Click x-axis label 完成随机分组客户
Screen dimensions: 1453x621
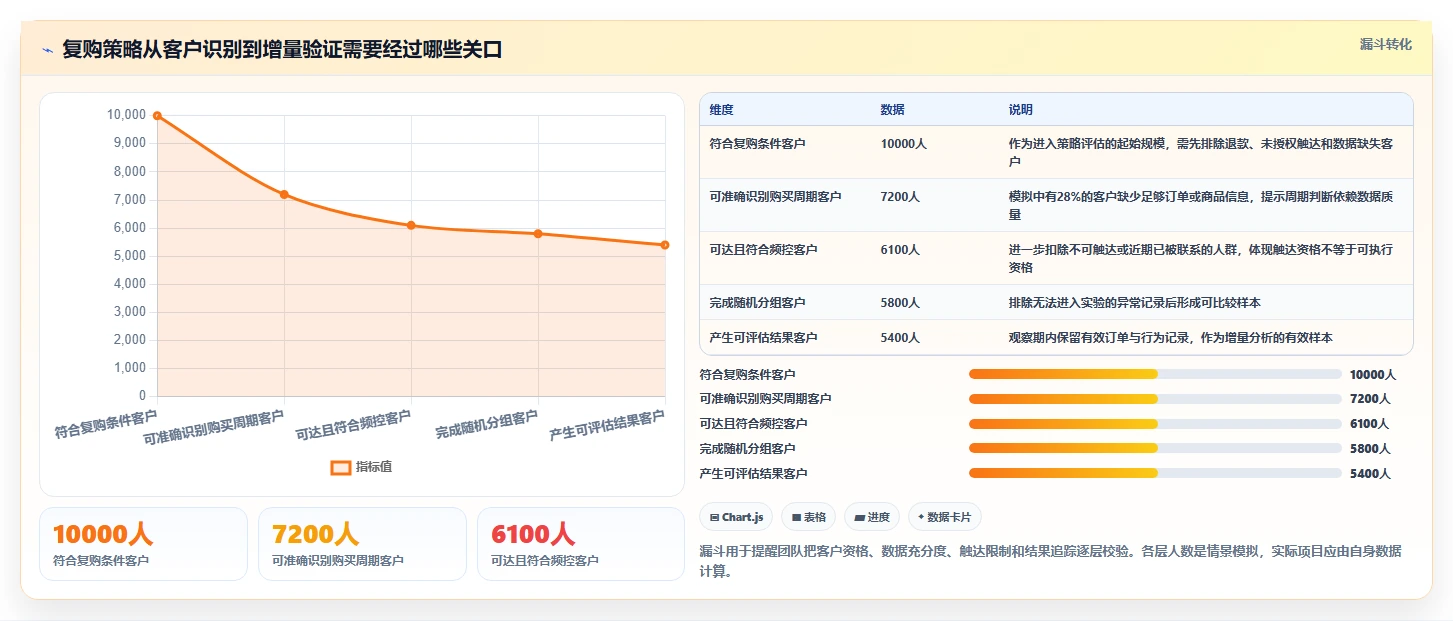(487, 426)
